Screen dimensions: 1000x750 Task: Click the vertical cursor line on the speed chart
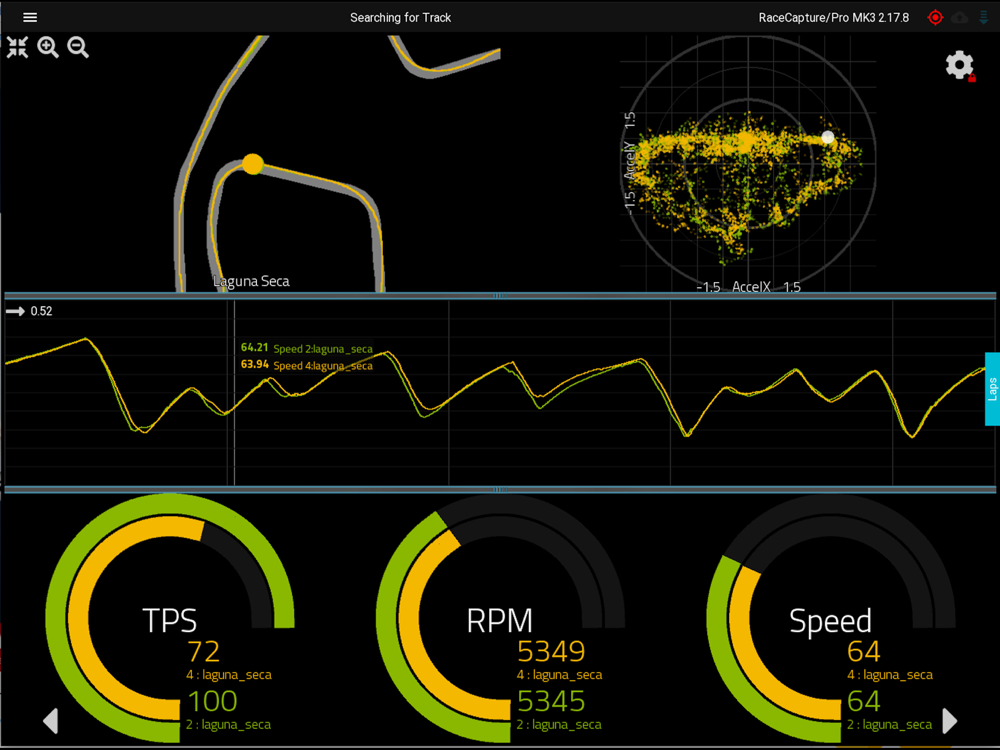[234, 392]
